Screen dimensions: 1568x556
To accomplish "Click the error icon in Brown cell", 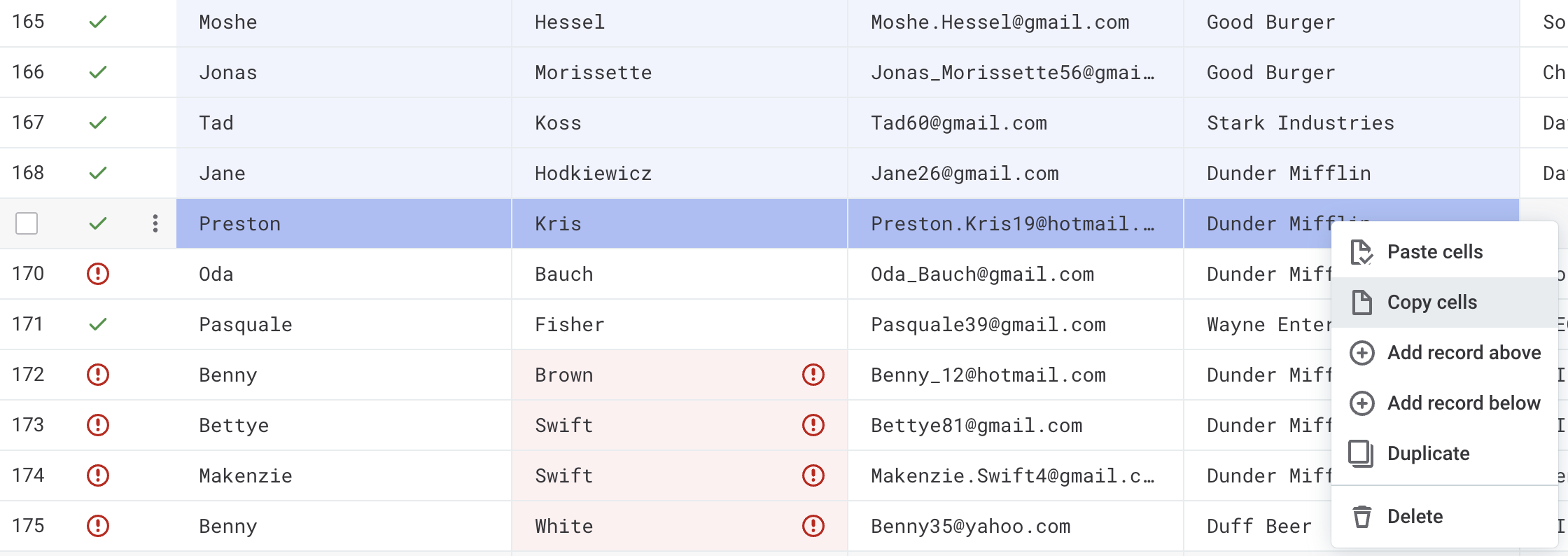I will 813,375.
